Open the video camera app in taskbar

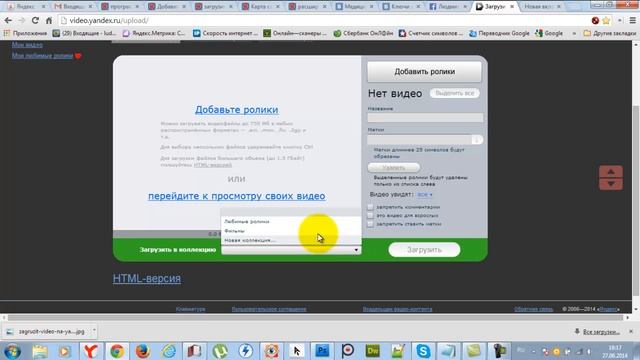coord(499,351)
